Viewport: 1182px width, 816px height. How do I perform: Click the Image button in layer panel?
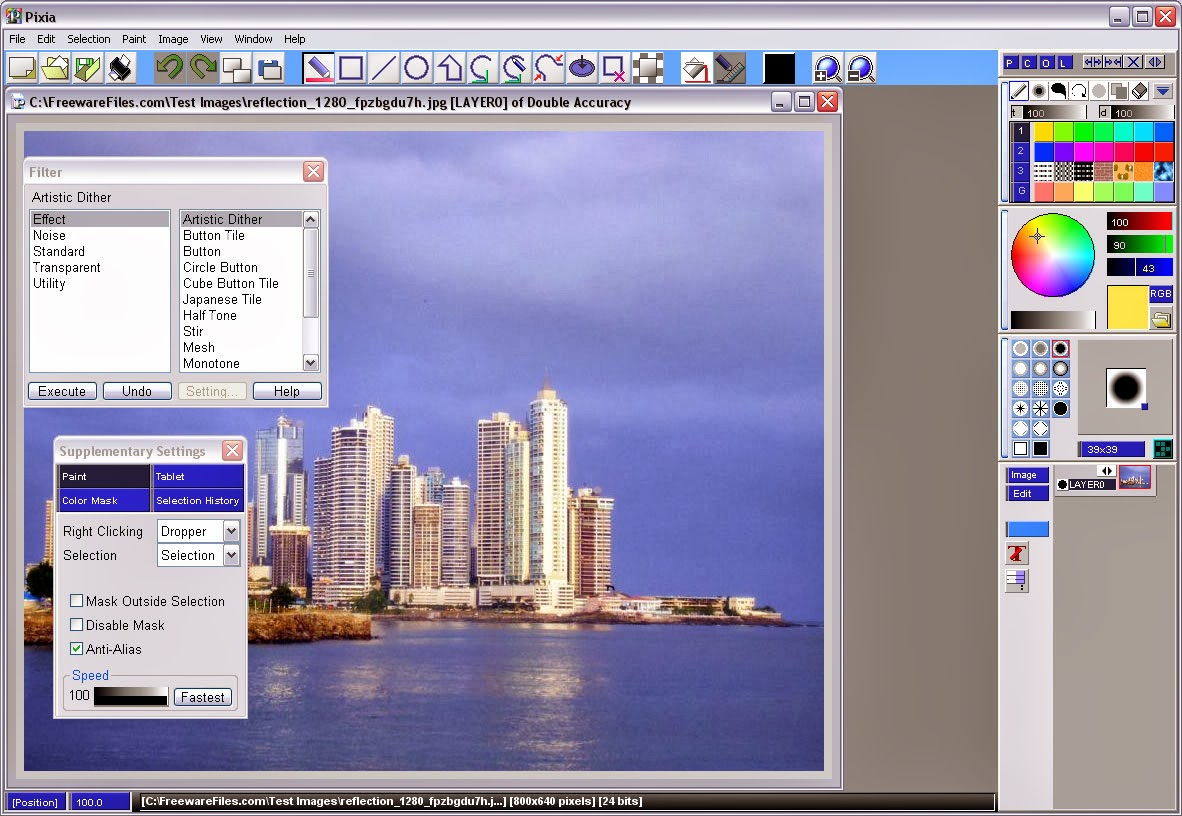click(x=1026, y=475)
